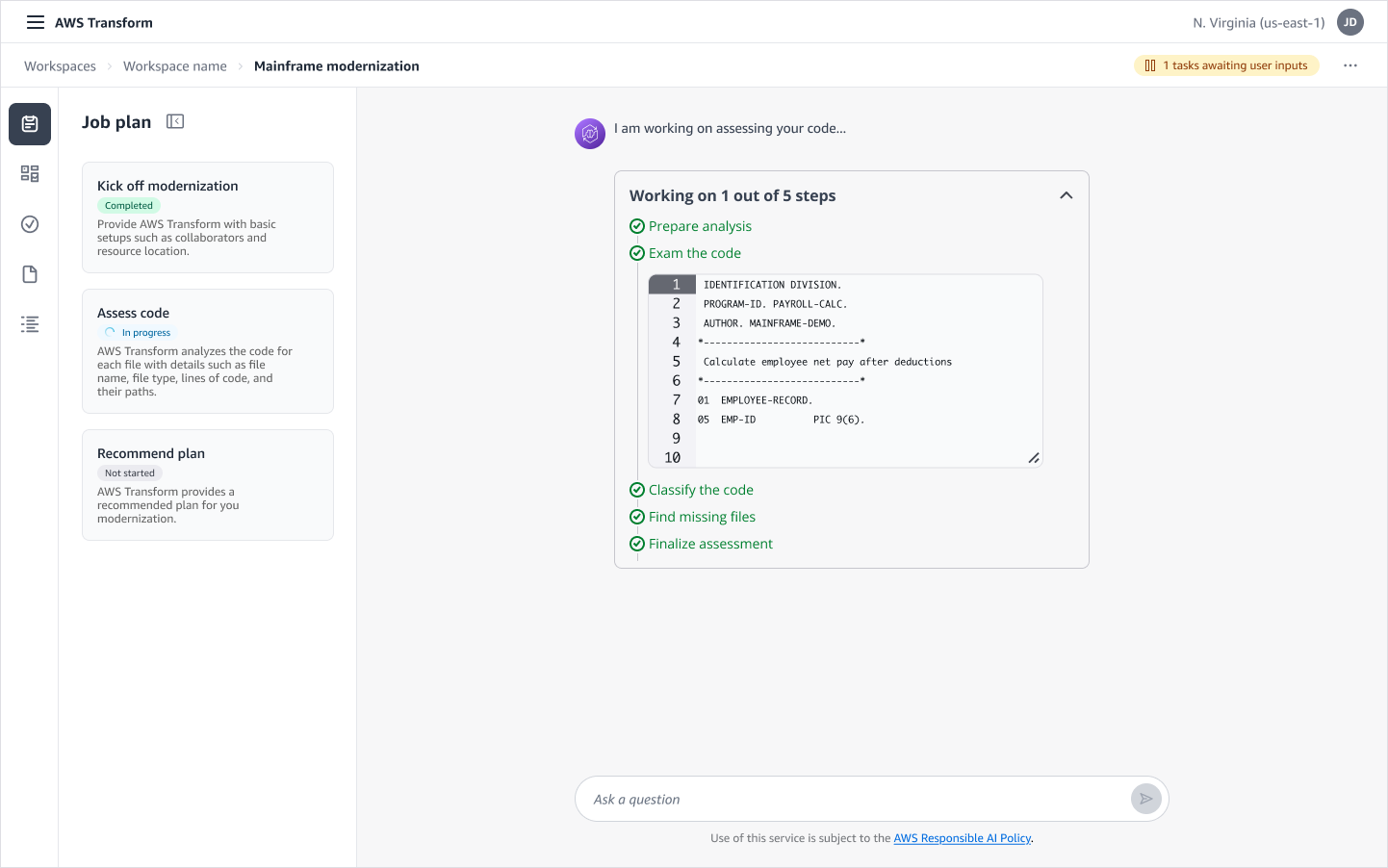The image size is (1388, 868).
Task: Go to the Workspaces breadcrumb
Action: pos(60,66)
